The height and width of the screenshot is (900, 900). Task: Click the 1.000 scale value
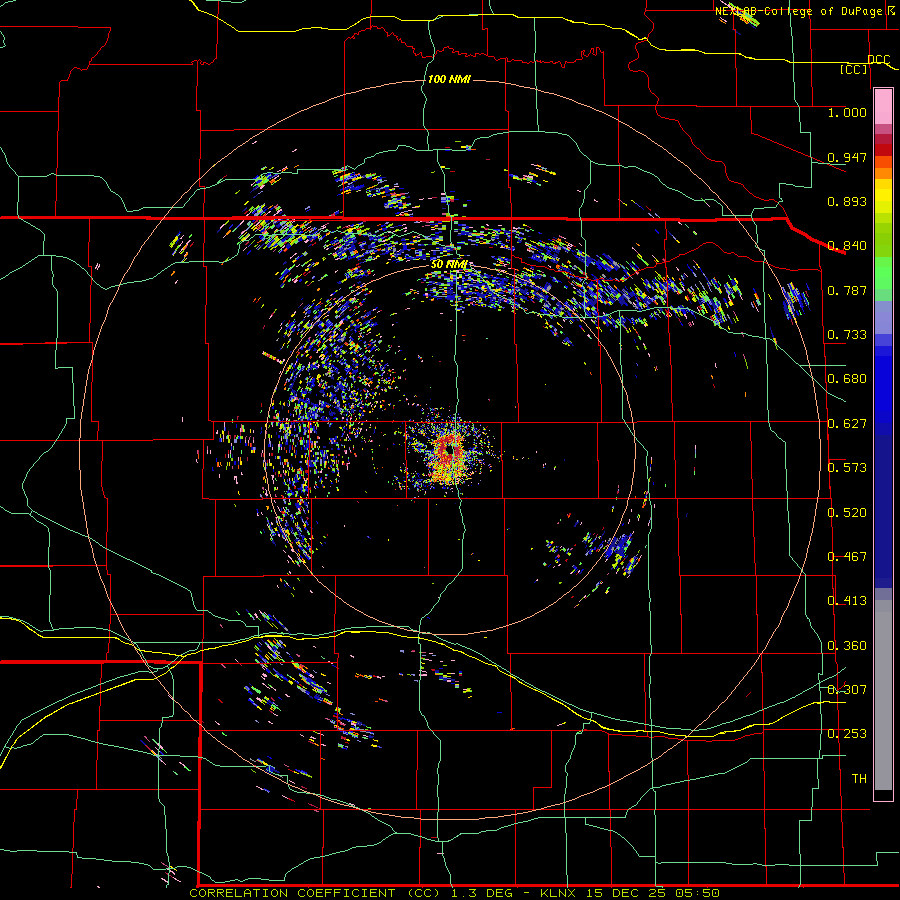point(847,112)
